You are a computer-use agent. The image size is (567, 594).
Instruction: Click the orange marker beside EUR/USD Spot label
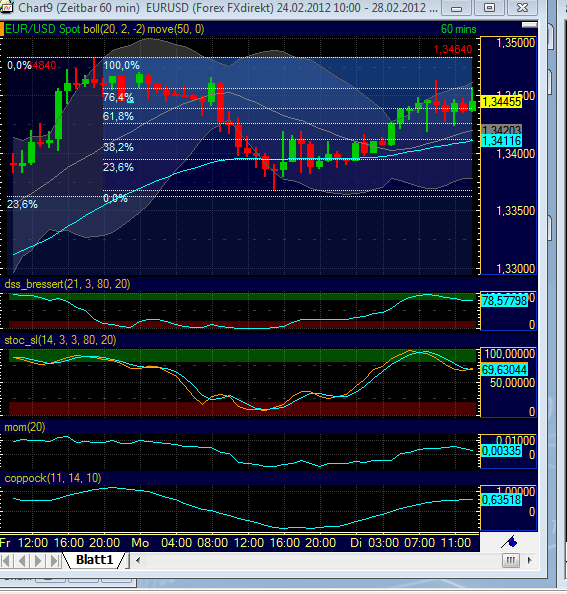[x=2, y=29]
